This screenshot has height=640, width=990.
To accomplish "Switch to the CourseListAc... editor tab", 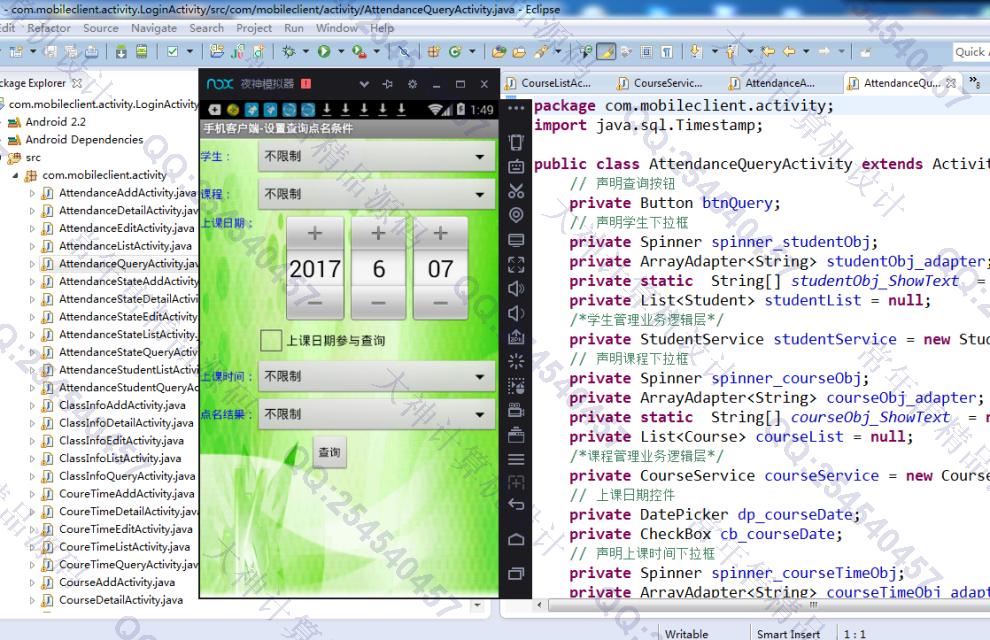I will (x=549, y=83).
